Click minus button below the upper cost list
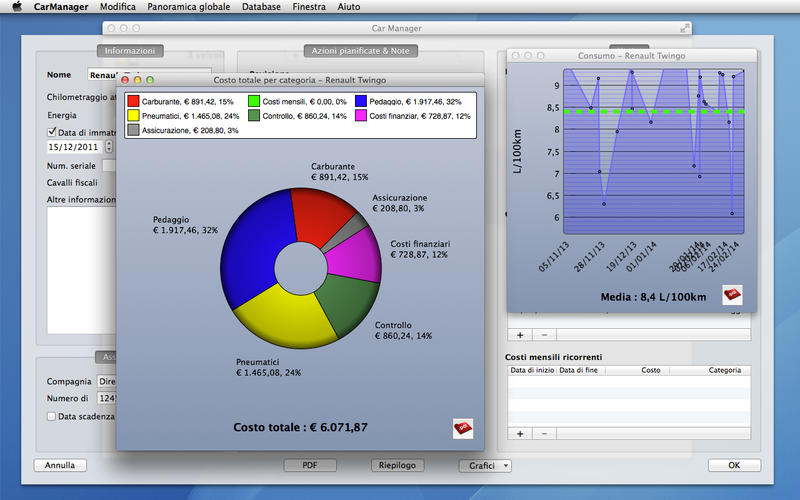 (544, 334)
